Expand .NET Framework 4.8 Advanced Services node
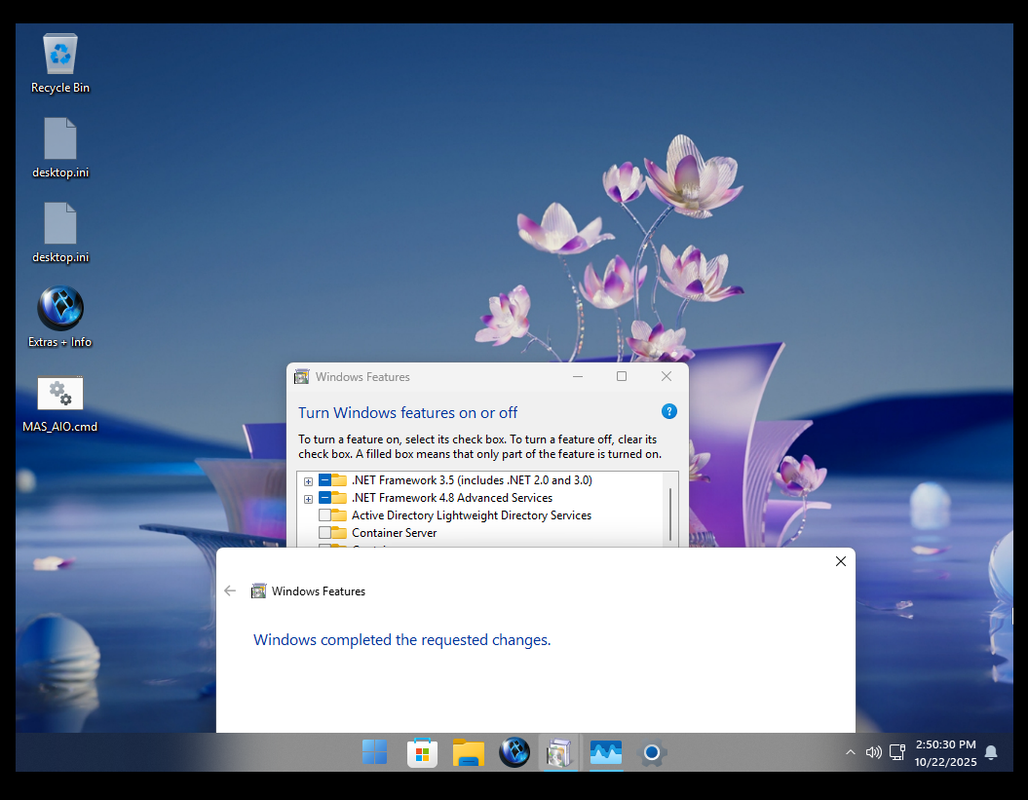 (x=308, y=499)
